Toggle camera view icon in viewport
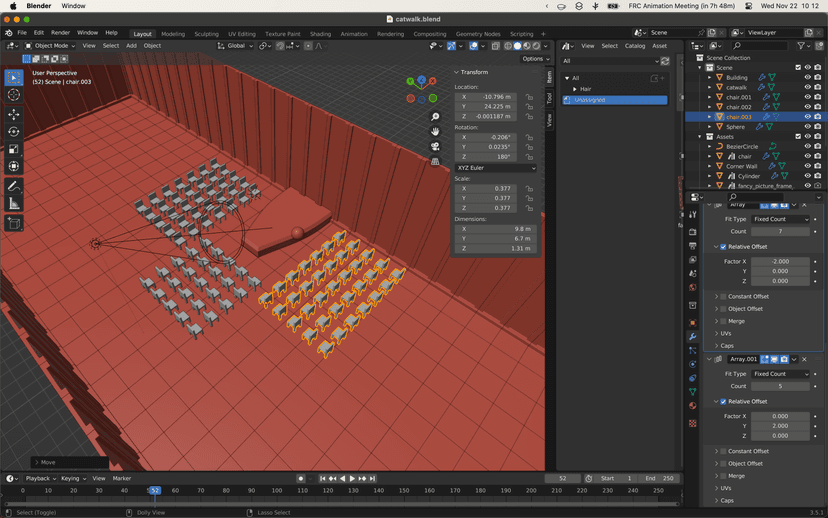Viewport: 828px width, 518px height. (x=435, y=146)
